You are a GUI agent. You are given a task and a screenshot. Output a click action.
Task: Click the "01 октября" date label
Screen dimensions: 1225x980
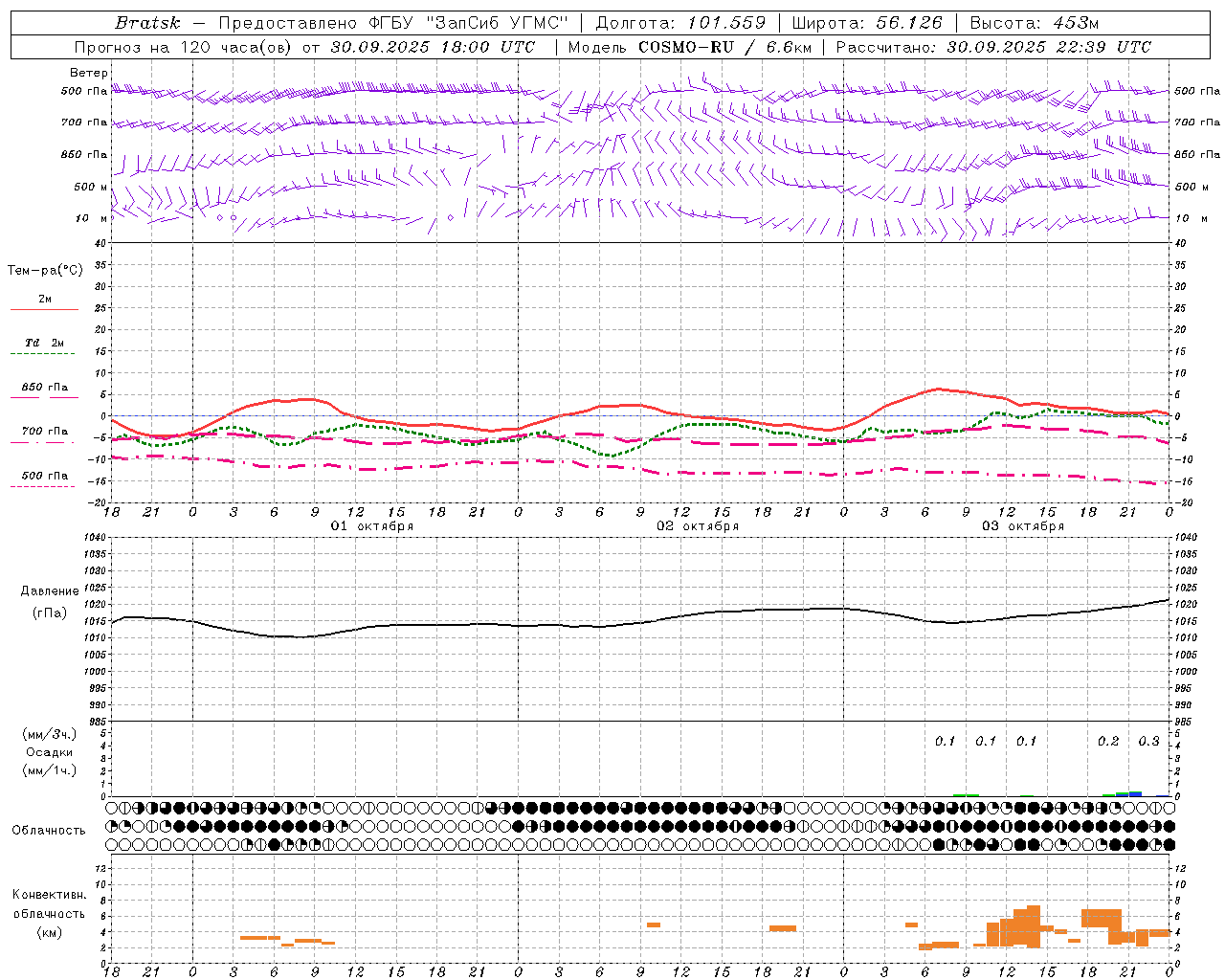(x=372, y=526)
